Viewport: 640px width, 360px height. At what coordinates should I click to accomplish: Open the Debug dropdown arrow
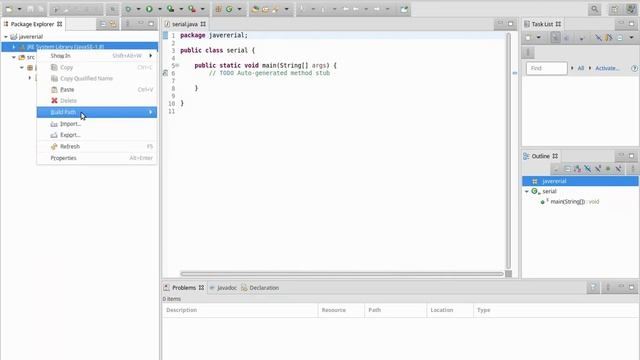tap(138, 9)
